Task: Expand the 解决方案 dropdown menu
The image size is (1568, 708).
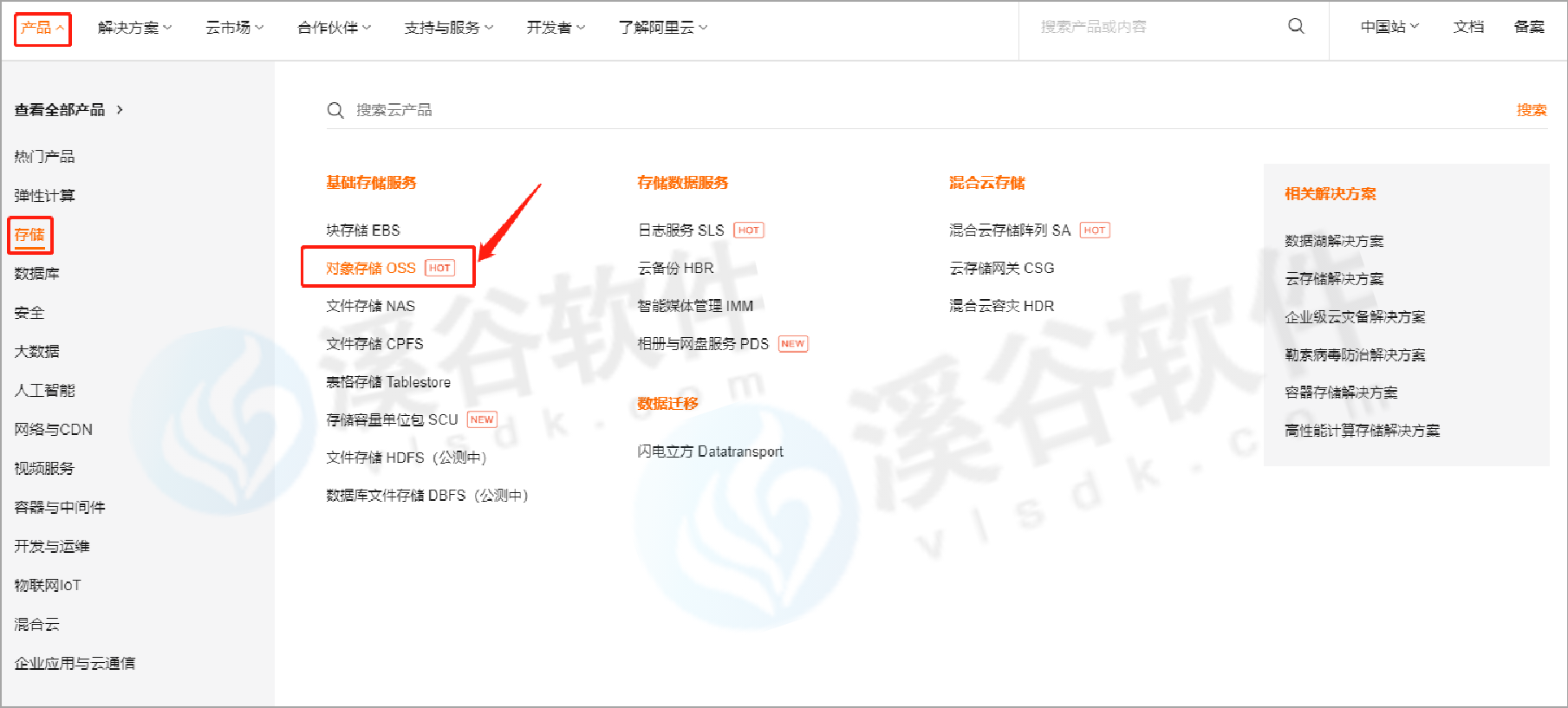Action: 134,28
